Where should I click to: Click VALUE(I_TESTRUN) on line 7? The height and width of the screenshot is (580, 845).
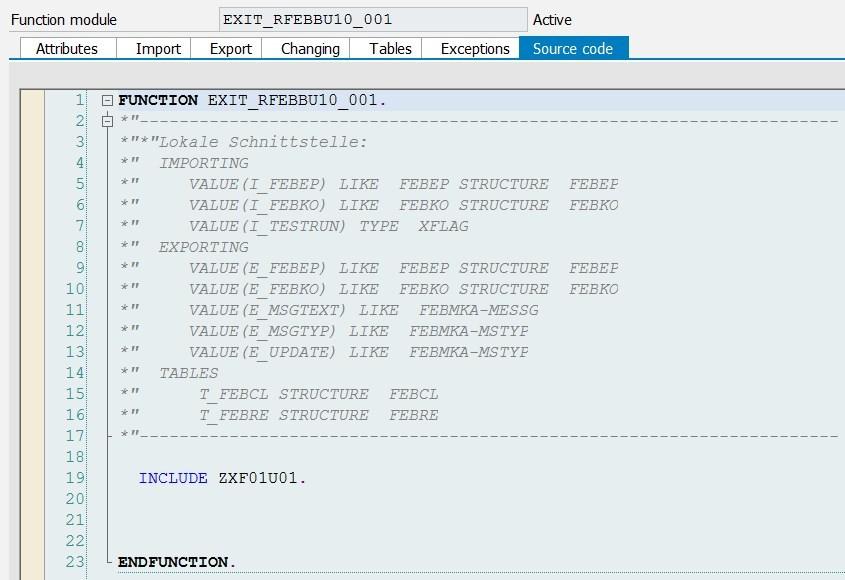[267, 226]
